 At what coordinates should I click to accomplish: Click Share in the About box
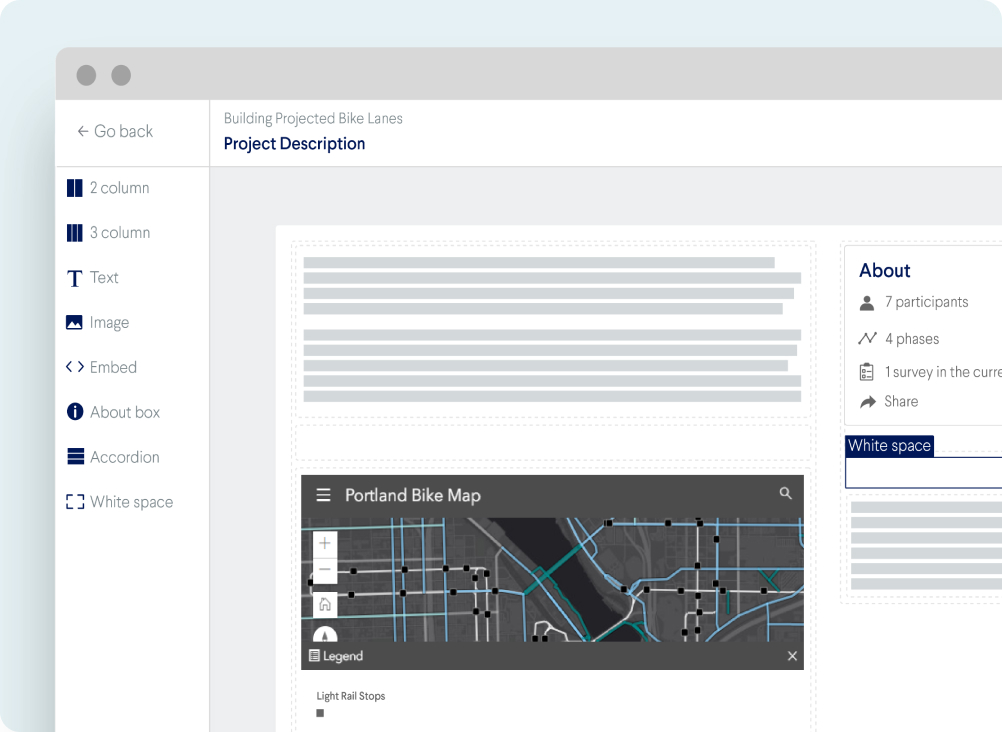900,401
